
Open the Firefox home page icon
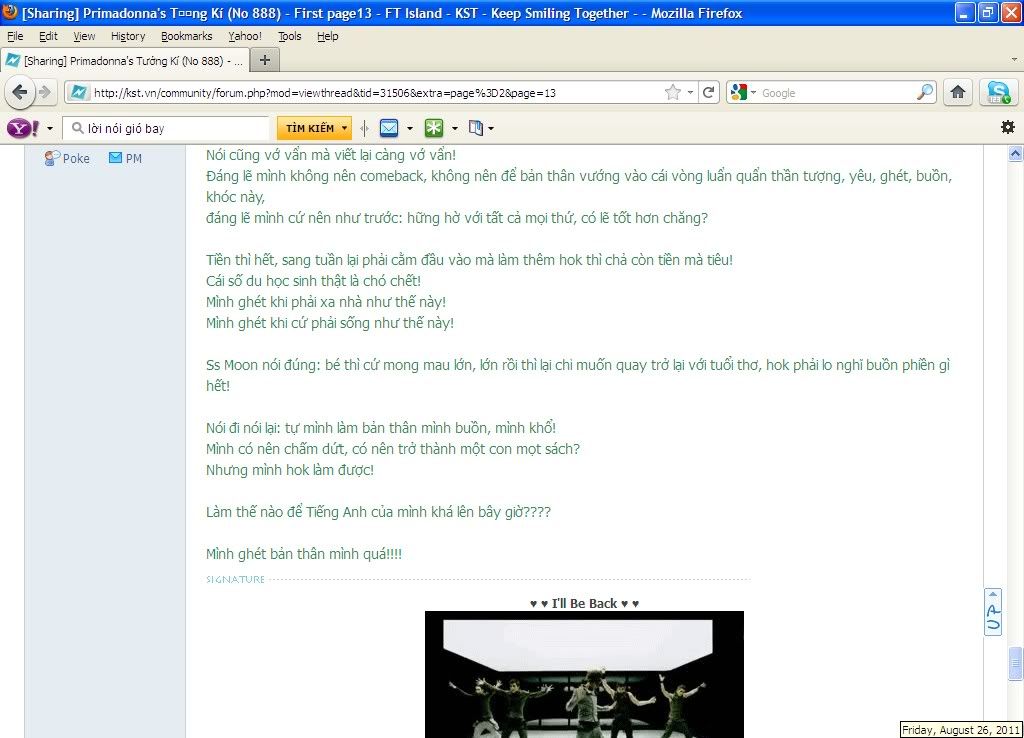point(957,92)
